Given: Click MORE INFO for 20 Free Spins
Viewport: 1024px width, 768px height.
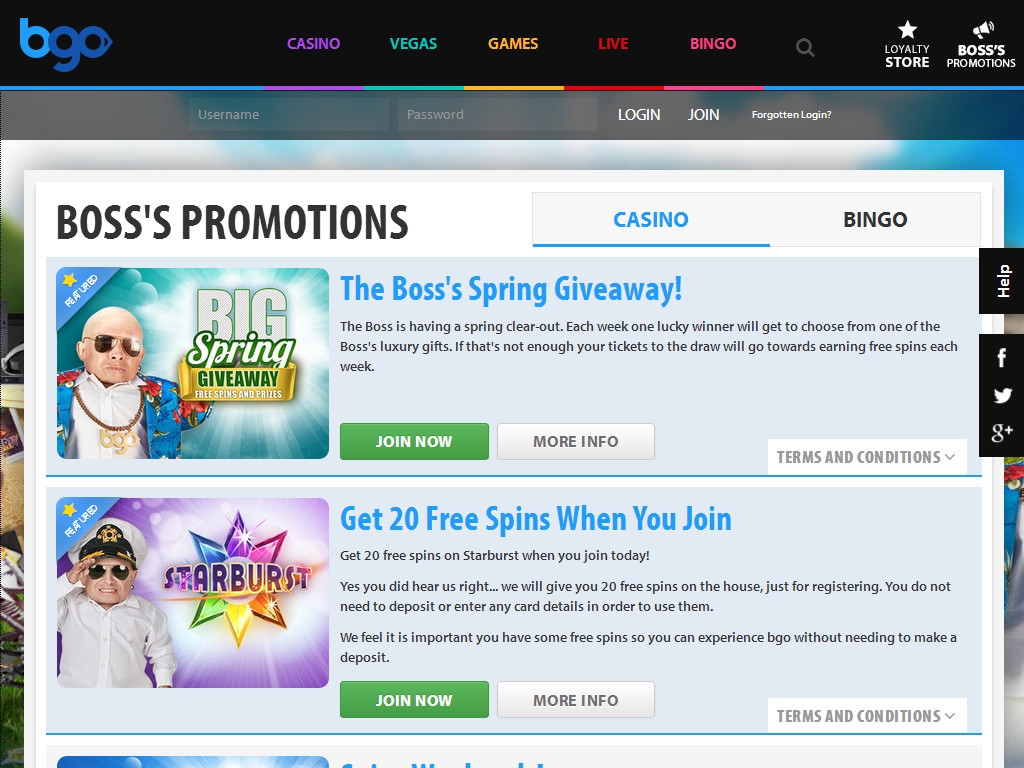Looking at the screenshot, I should tap(575, 700).
